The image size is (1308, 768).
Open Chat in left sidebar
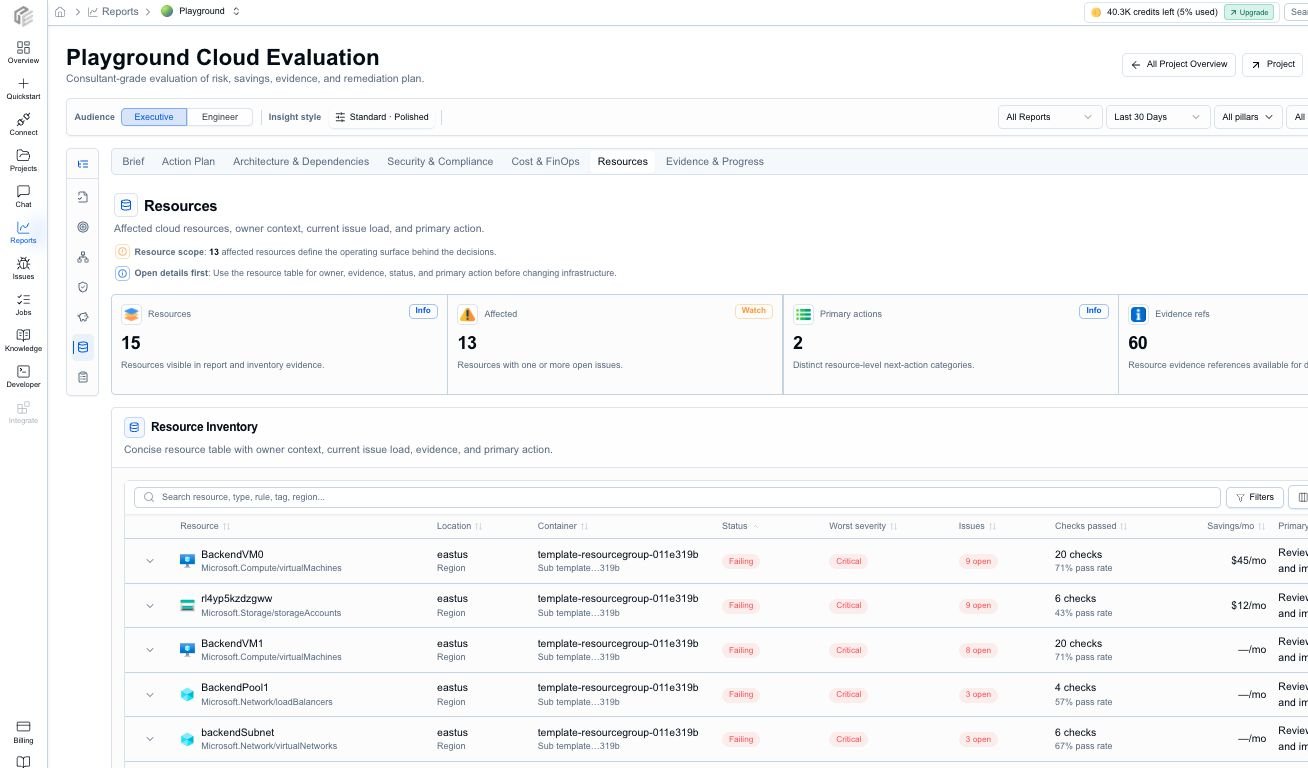23,197
